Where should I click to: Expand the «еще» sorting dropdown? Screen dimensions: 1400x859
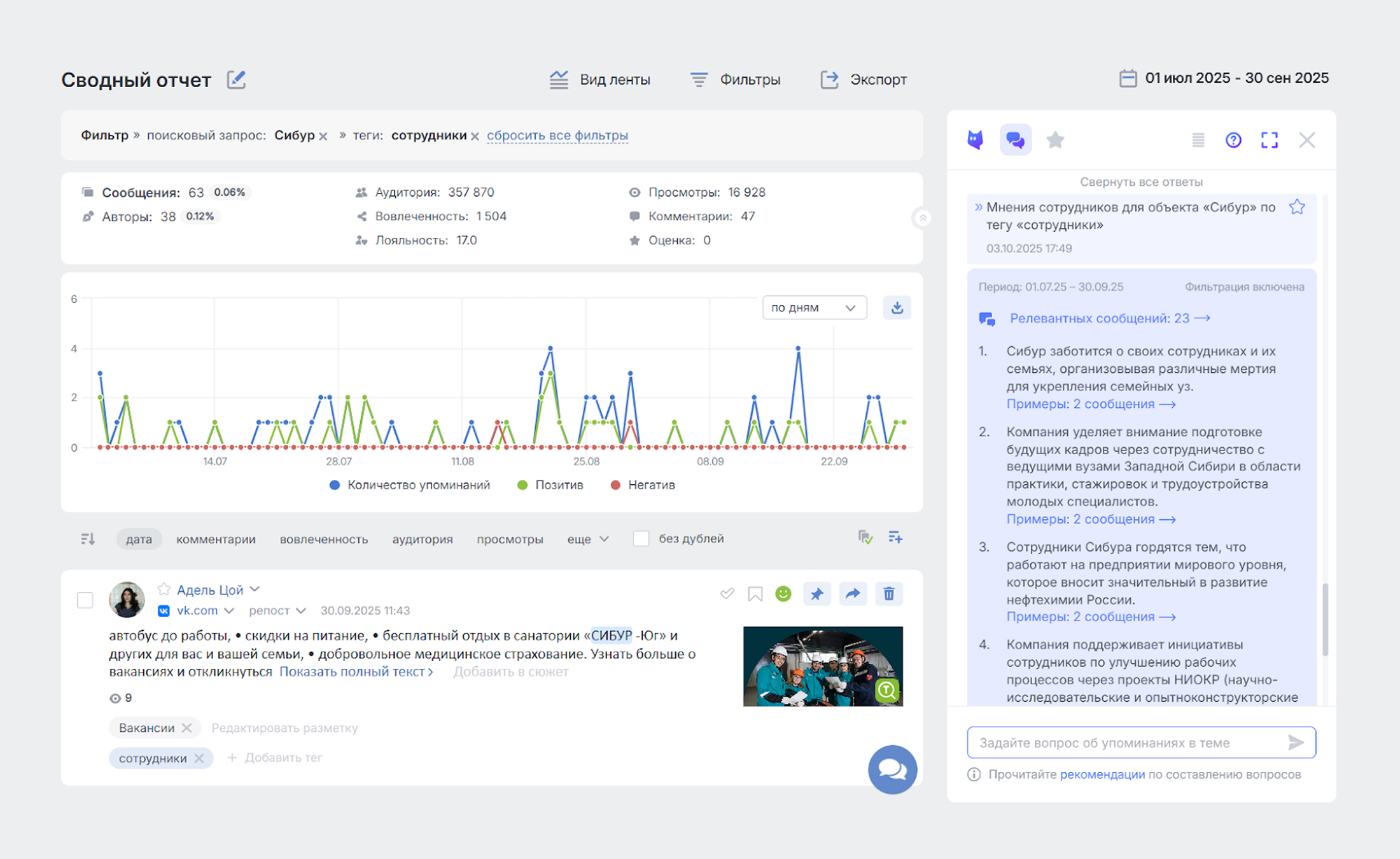click(x=587, y=539)
